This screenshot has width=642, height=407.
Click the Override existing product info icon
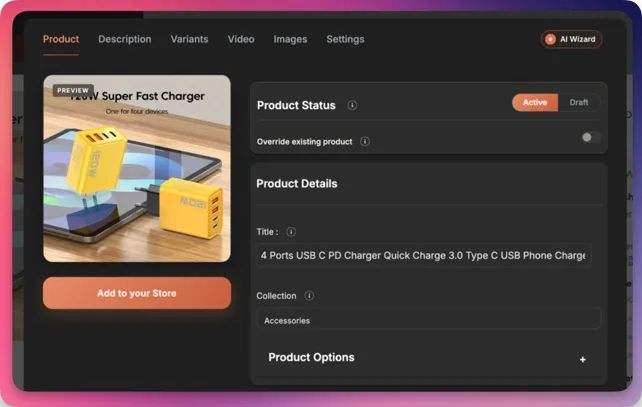point(365,141)
